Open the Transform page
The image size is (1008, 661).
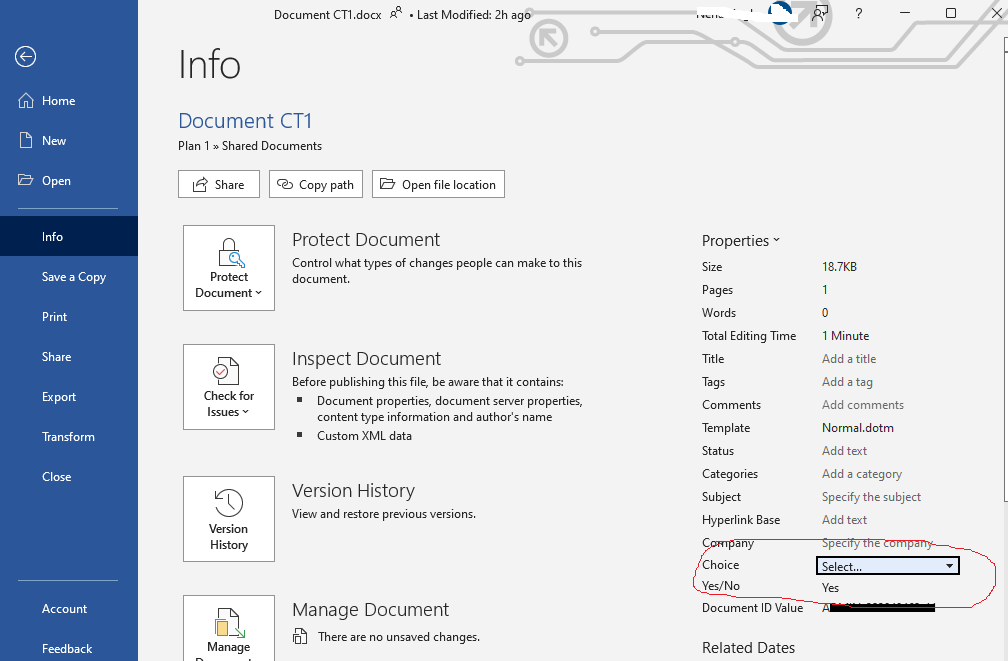[x=69, y=437]
